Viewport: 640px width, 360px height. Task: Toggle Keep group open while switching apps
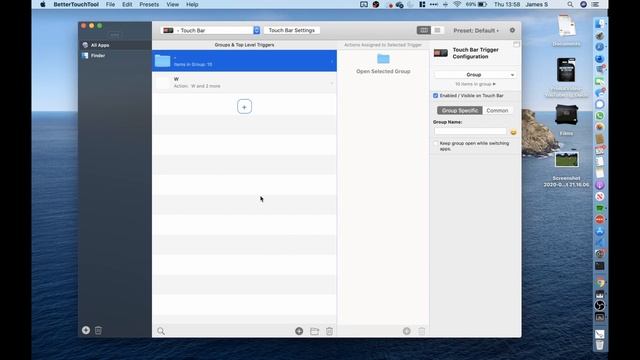pos(436,144)
